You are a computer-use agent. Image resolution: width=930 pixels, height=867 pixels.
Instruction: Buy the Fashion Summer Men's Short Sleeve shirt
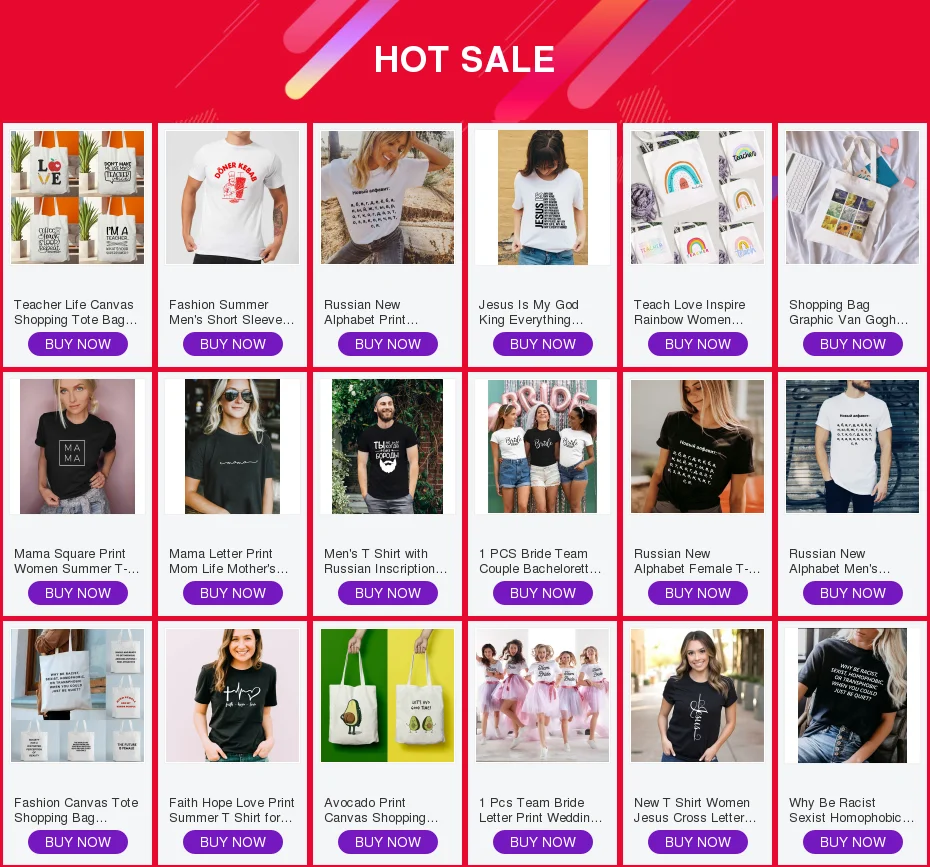point(232,344)
